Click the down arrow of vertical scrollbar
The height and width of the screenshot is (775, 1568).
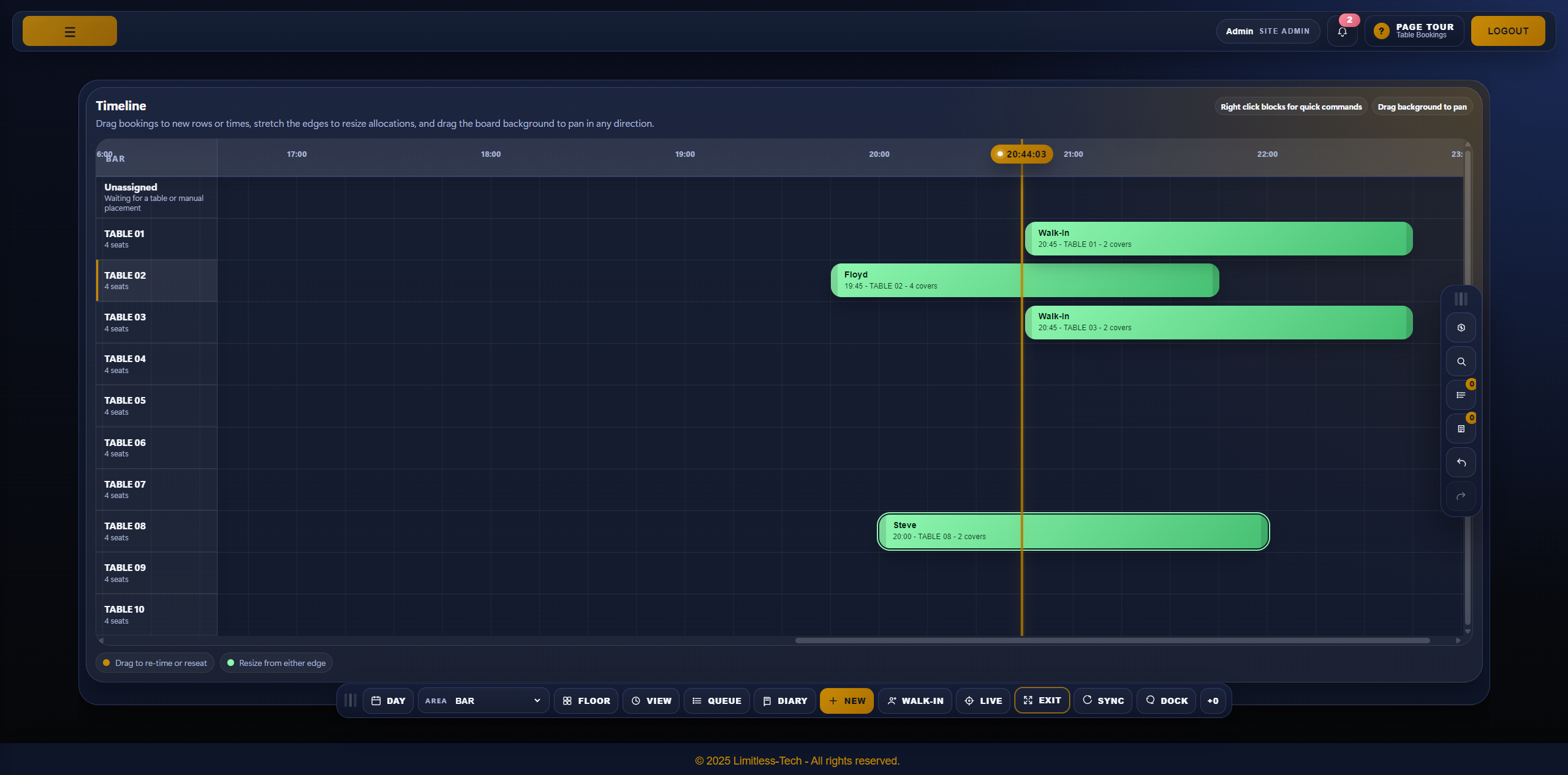pos(1468,631)
